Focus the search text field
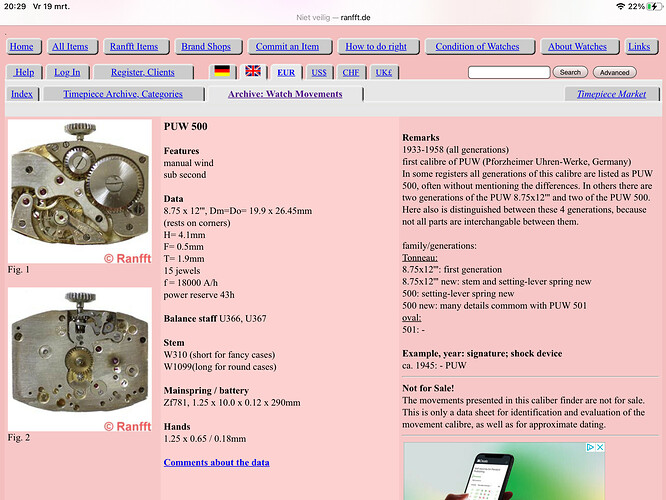Screen dimensions: 666x500 pyautogui.click(x=509, y=72)
